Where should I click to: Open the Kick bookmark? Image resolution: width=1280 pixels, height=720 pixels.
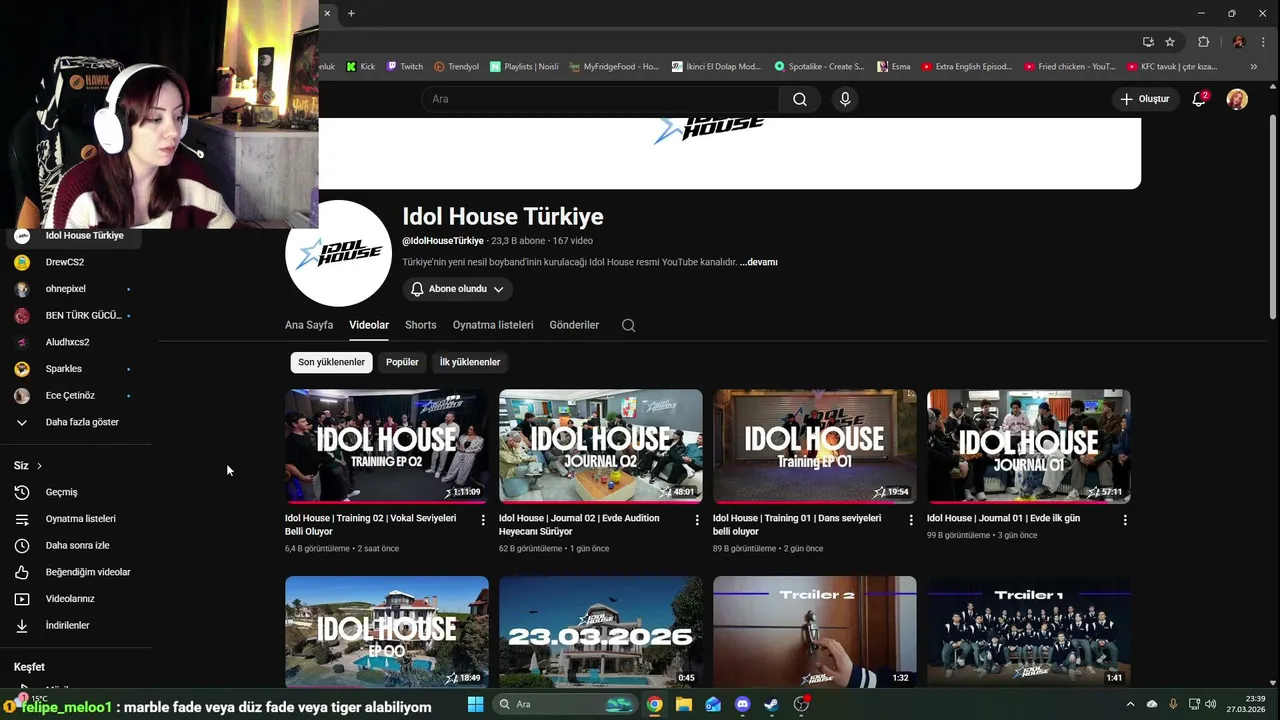(x=361, y=67)
